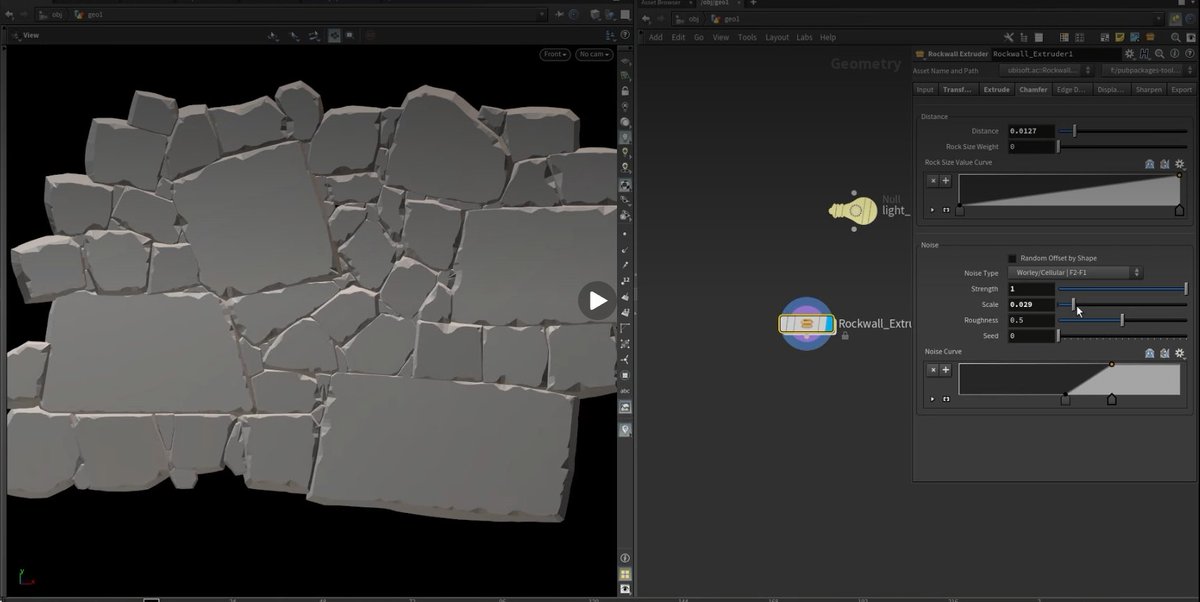The image size is (1200, 602).
Task: Play the video with center play button
Action: click(x=597, y=300)
